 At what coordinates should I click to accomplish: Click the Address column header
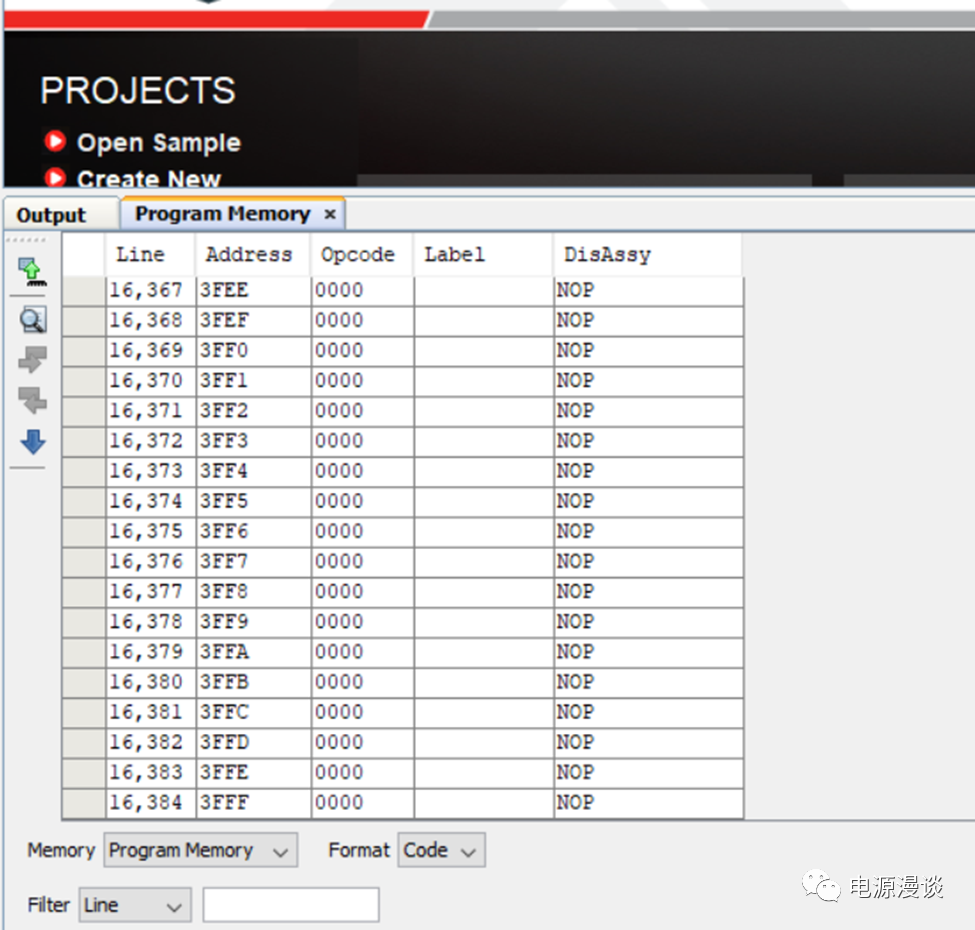[x=249, y=255]
